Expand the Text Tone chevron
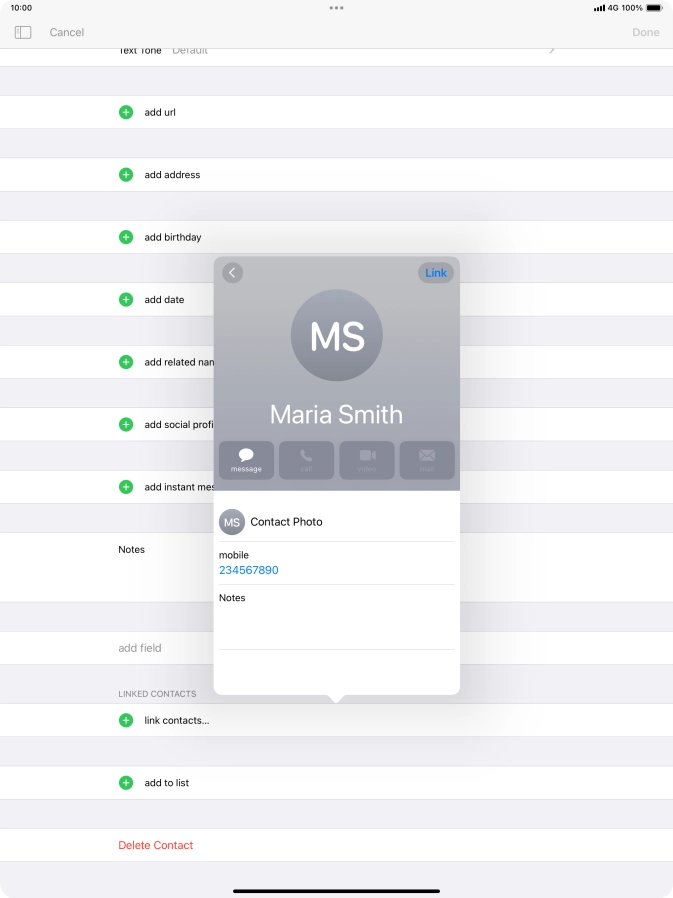 (551, 50)
